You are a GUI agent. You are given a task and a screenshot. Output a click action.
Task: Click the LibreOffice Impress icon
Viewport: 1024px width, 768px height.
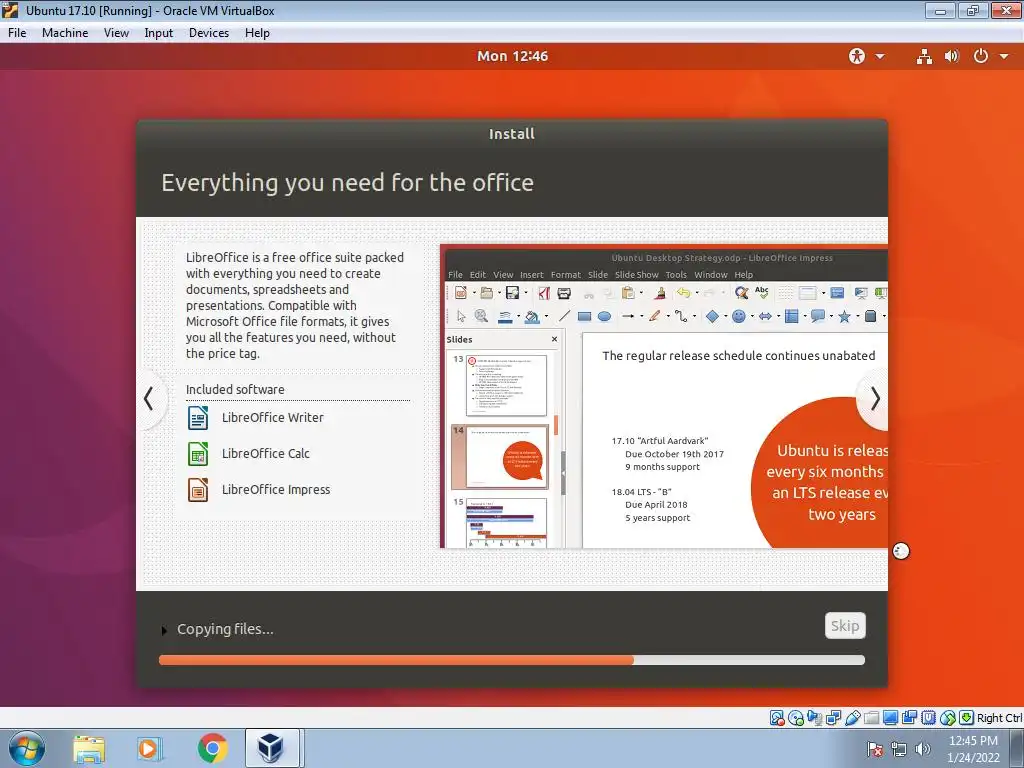coord(198,490)
